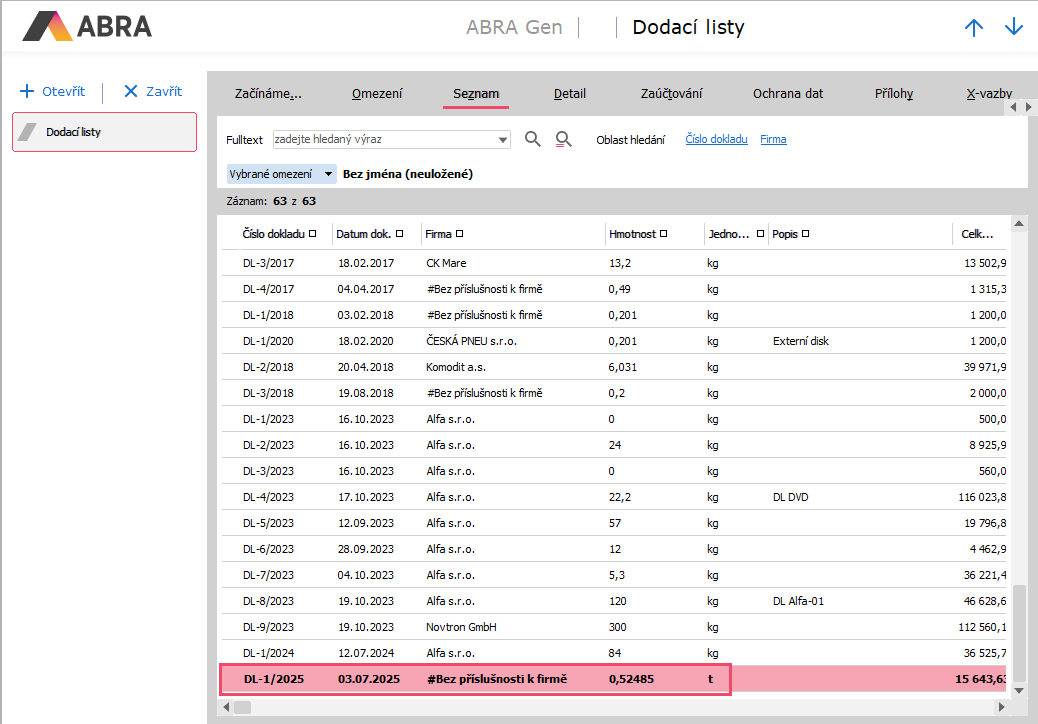Image resolution: width=1038 pixels, height=724 pixels.
Task: Click the ABRA Gen title text
Action: click(514, 27)
